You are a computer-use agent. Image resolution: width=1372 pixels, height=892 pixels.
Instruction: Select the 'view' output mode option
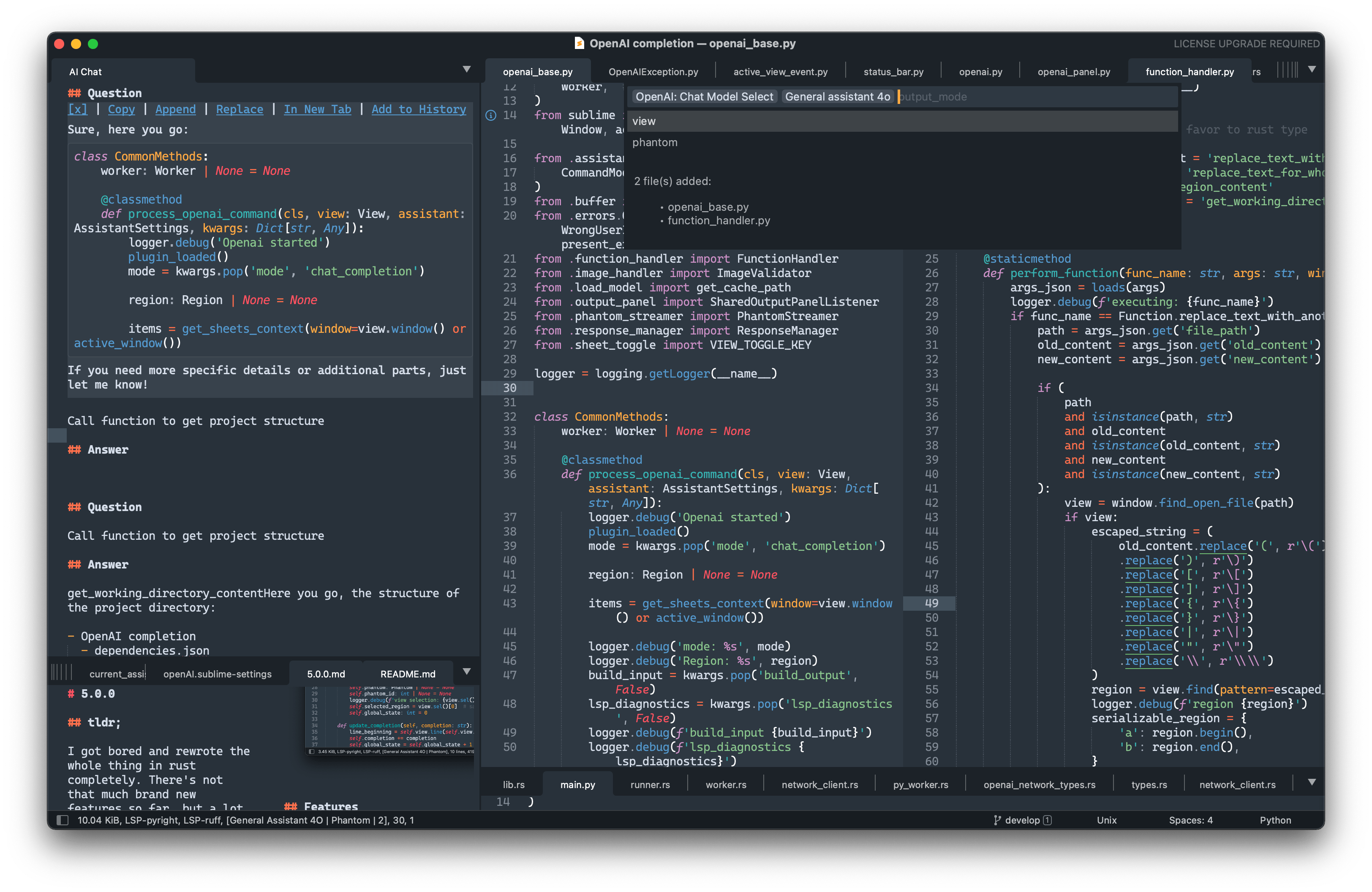click(x=902, y=121)
